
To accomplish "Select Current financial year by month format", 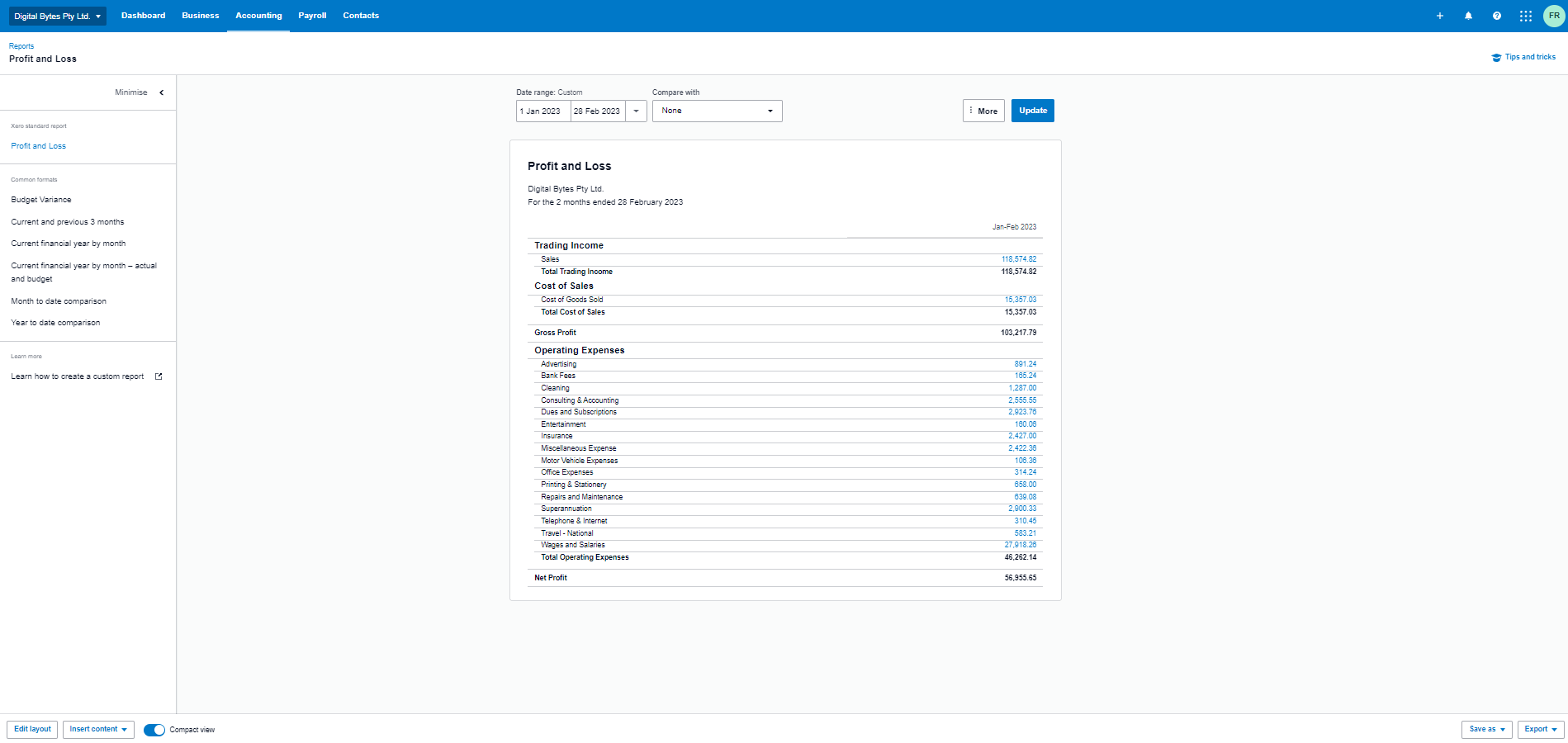I will pos(69,244).
